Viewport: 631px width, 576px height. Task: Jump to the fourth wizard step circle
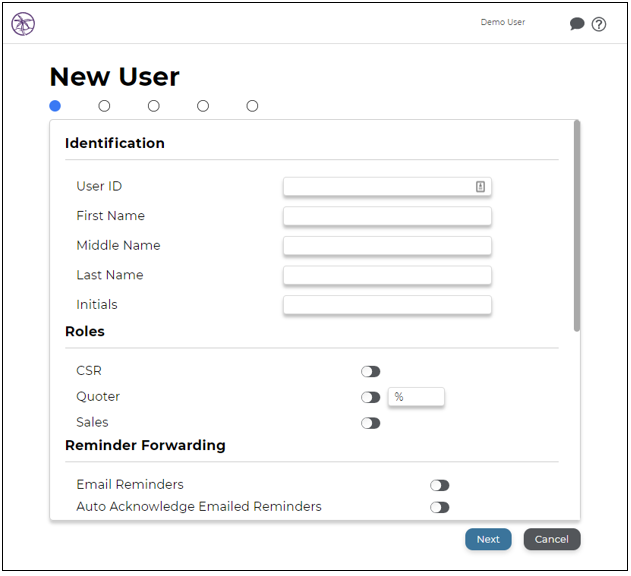(203, 106)
